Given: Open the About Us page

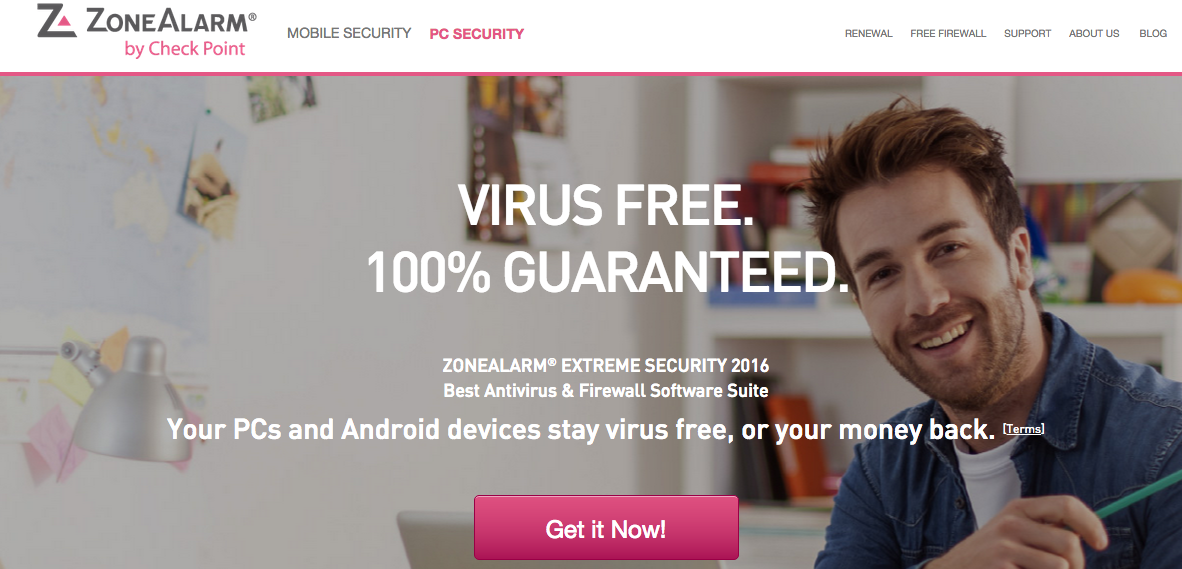Looking at the screenshot, I should coord(1094,34).
